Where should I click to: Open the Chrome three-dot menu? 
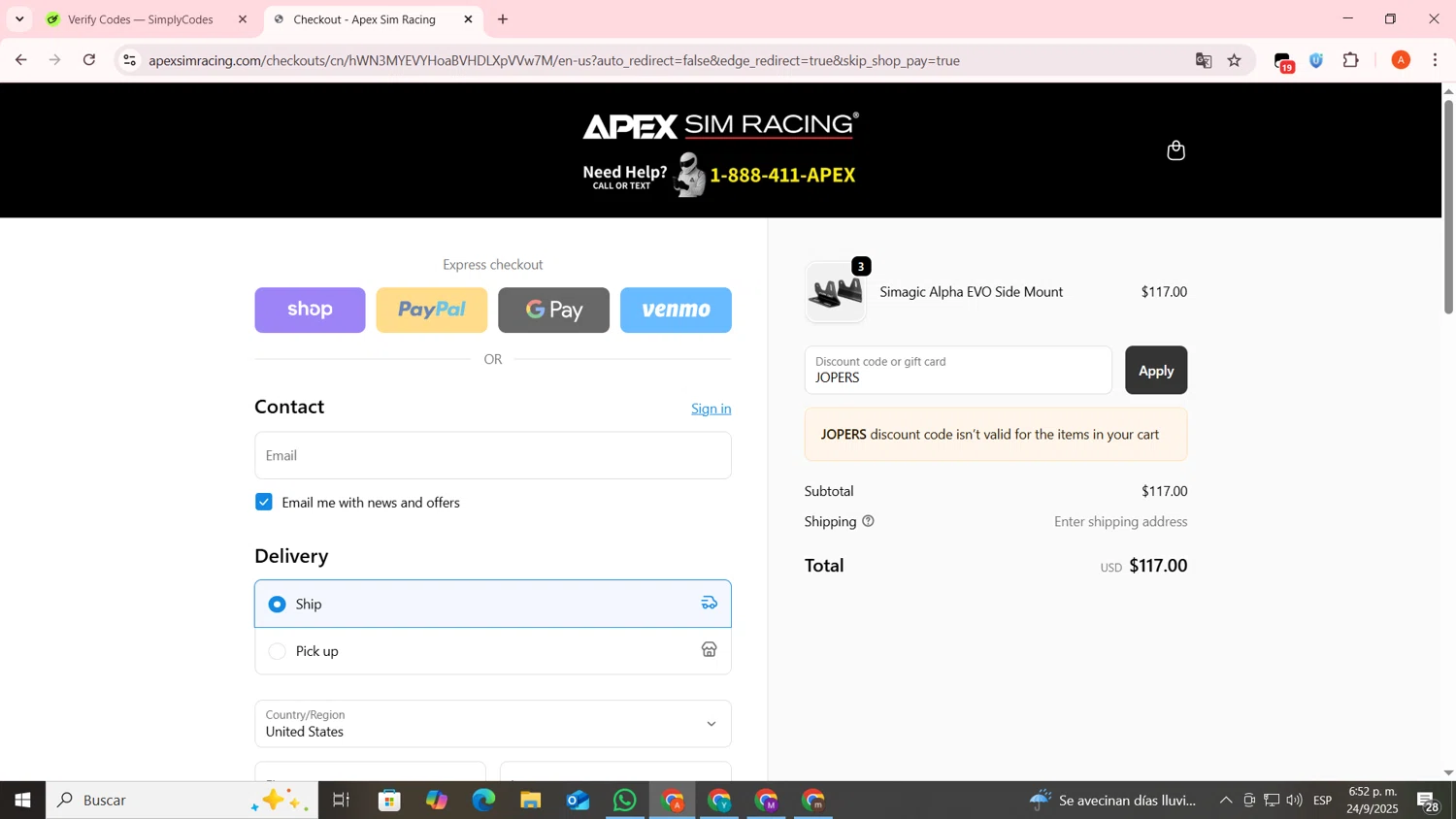tap(1436, 60)
